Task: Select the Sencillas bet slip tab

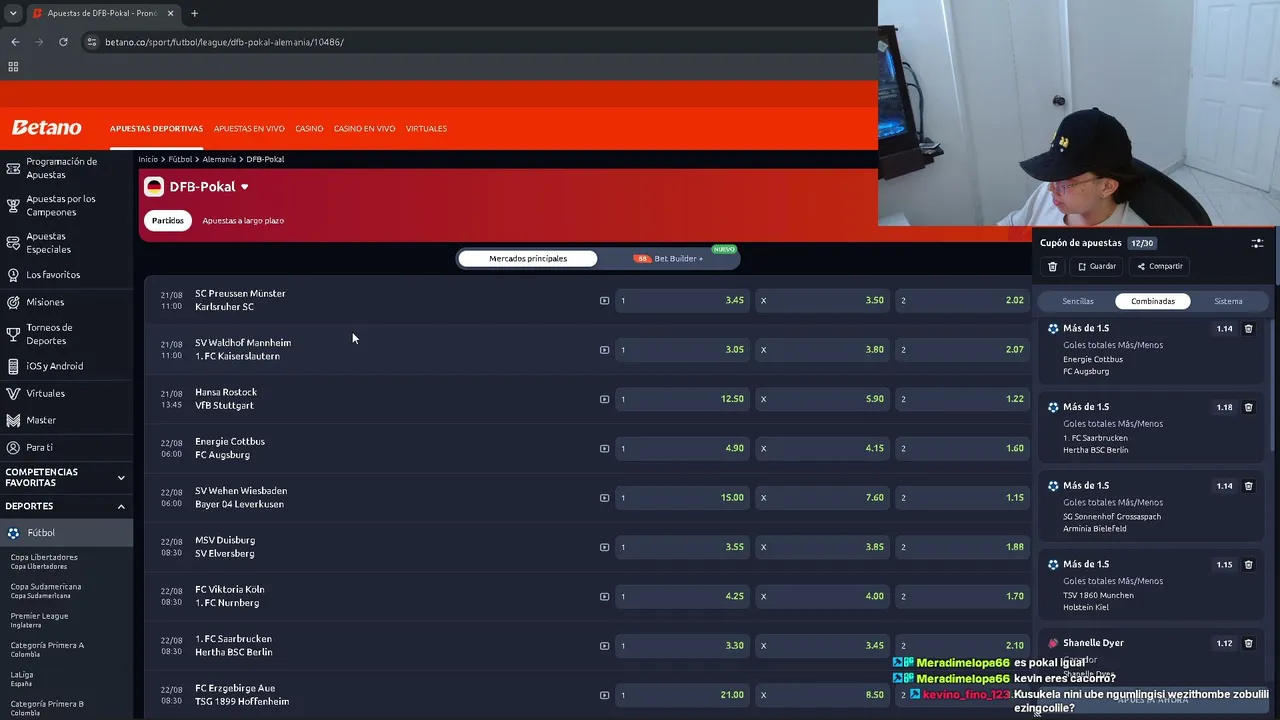Action: (1078, 301)
